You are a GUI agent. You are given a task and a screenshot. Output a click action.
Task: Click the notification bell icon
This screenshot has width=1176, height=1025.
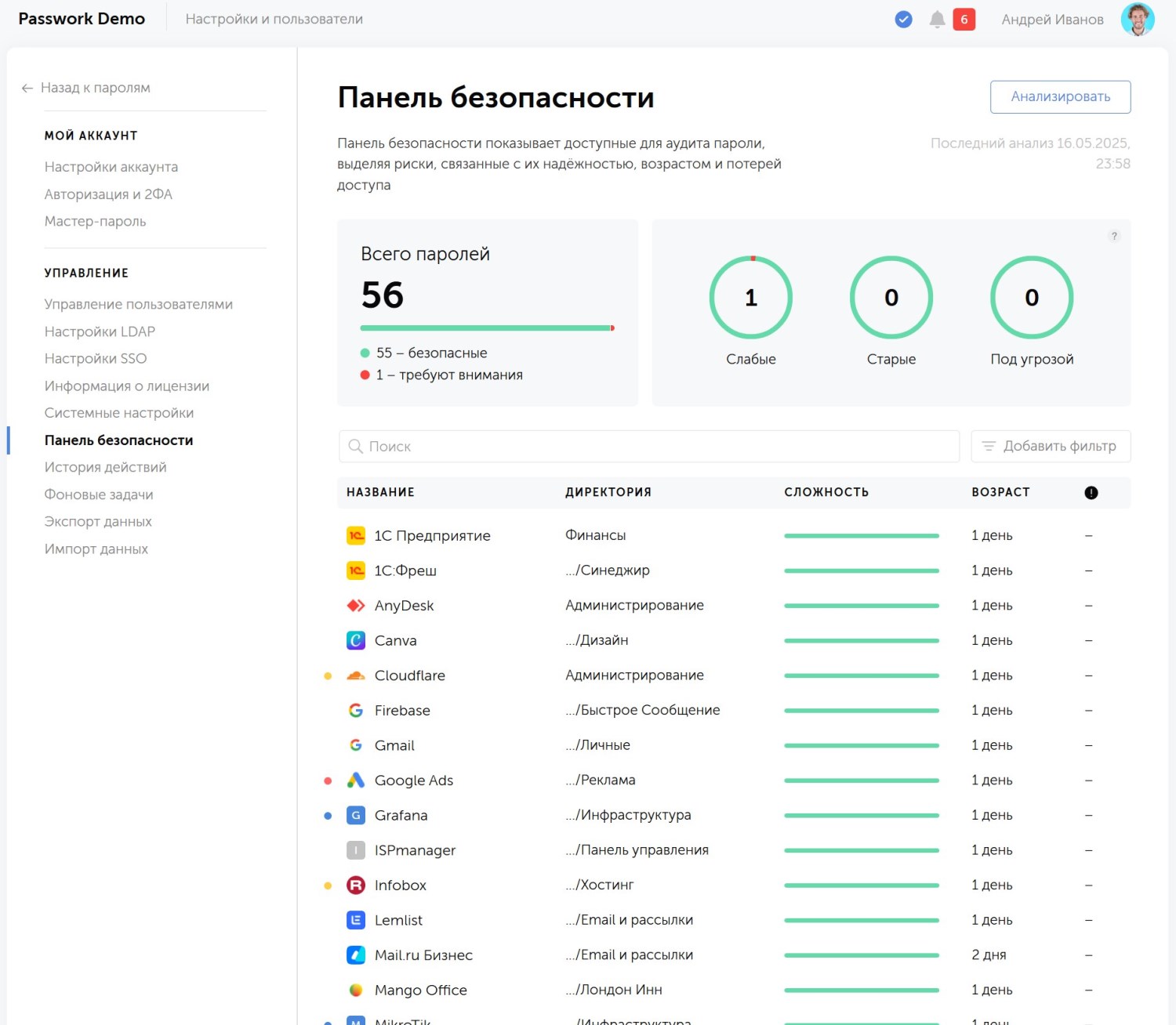tap(936, 20)
